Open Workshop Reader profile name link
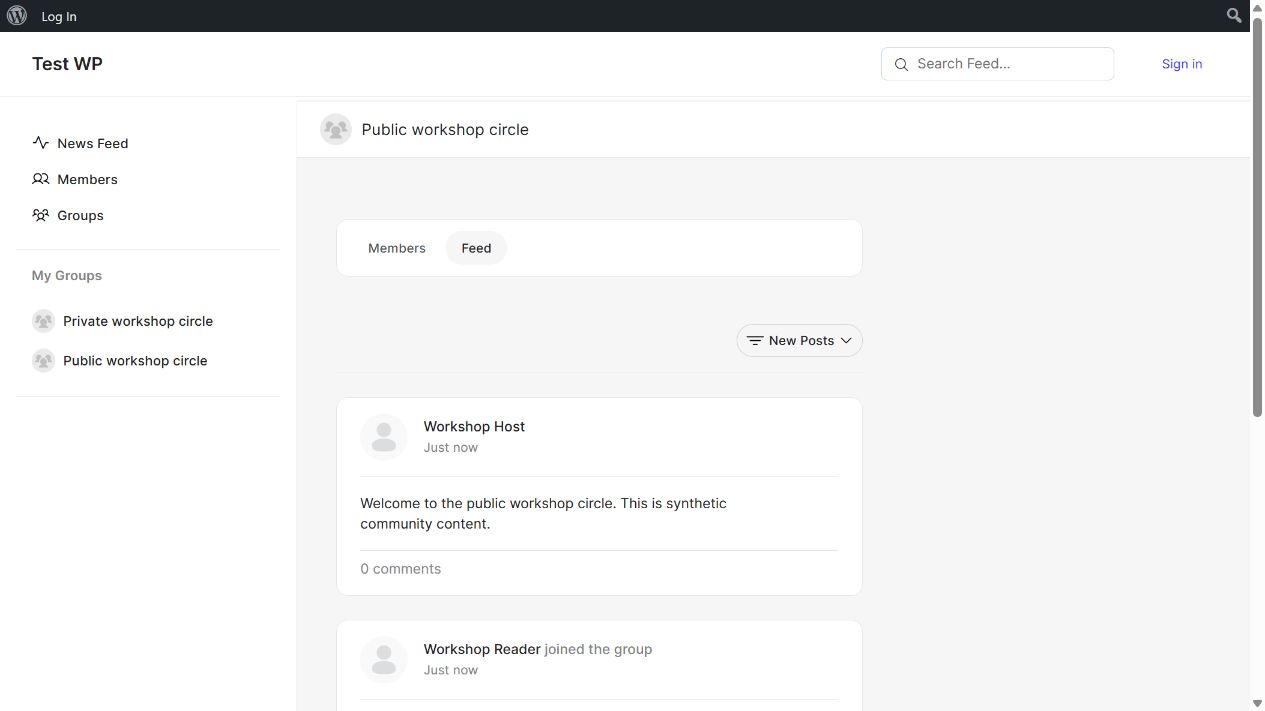This screenshot has width=1265, height=711. [482, 649]
